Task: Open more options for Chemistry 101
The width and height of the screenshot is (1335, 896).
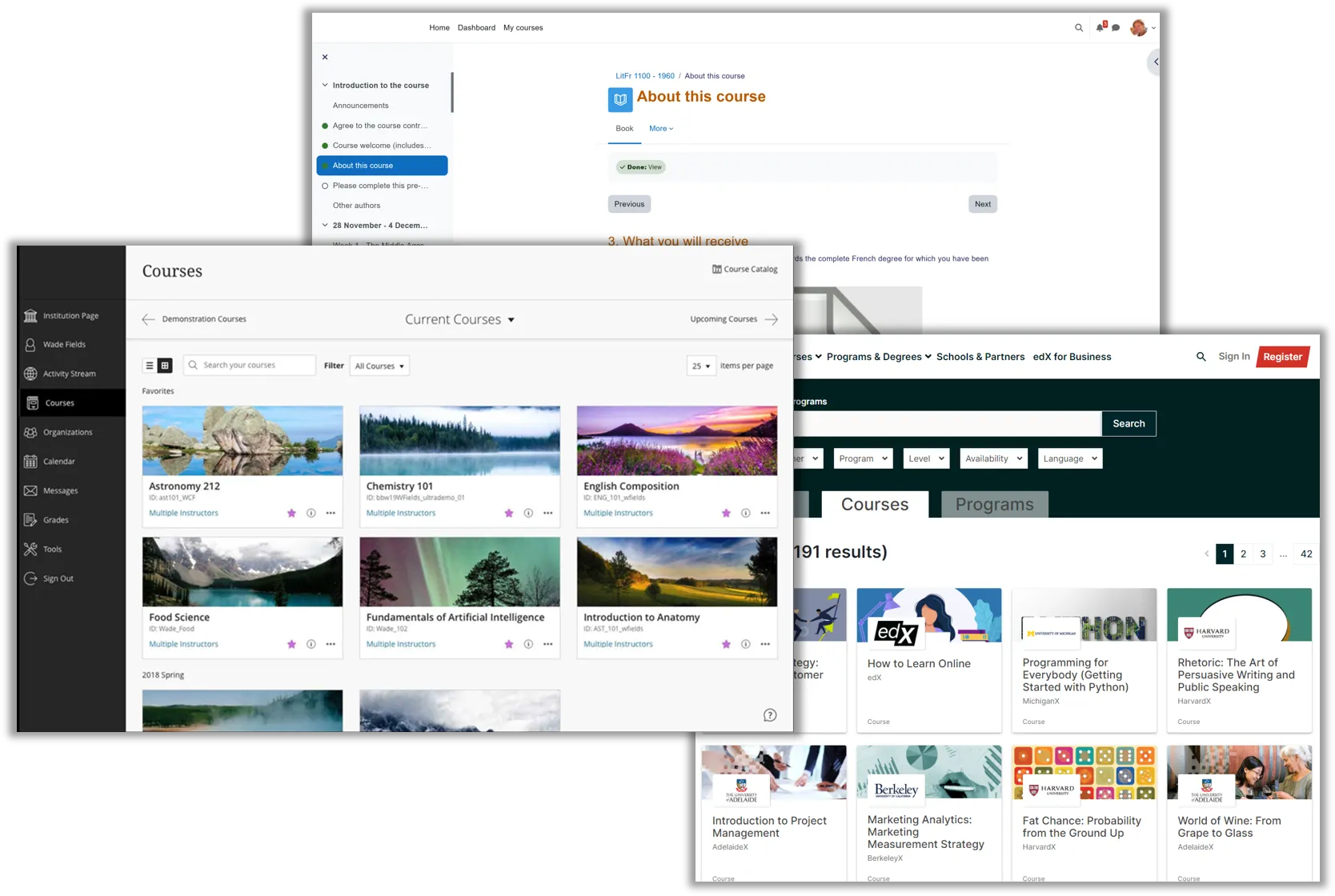Action: tap(548, 513)
